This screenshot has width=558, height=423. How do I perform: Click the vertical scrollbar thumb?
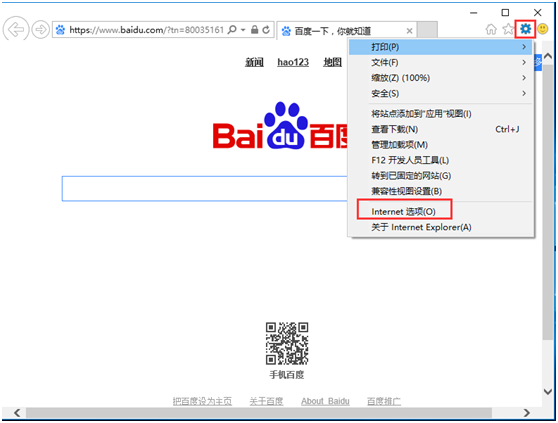click(x=548, y=202)
